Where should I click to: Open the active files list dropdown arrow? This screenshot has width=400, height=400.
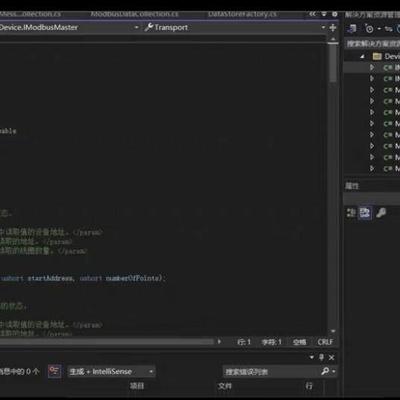(x=324, y=14)
